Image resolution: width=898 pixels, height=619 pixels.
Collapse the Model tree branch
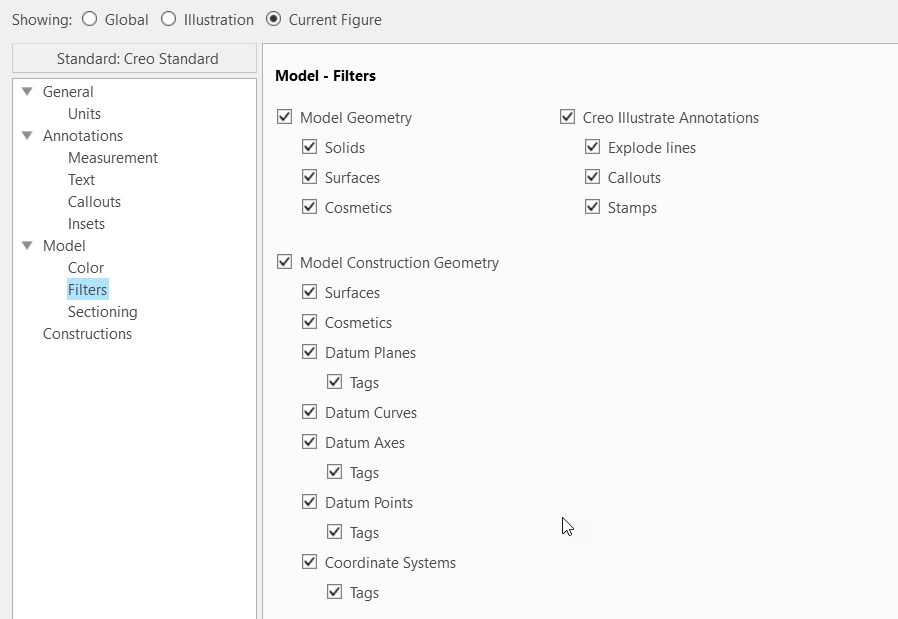pyautogui.click(x=26, y=245)
